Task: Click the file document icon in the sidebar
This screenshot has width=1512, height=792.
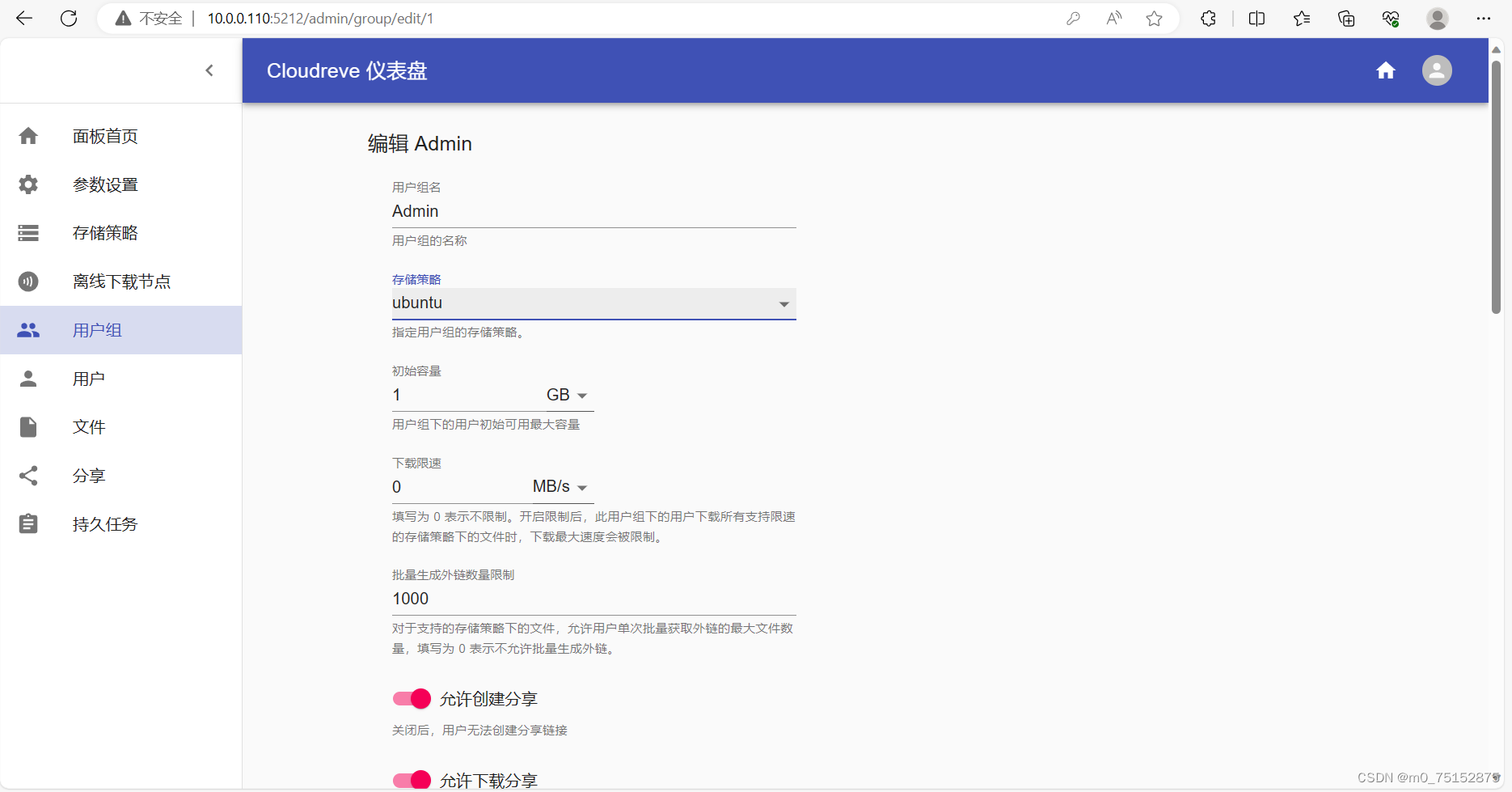Action: pos(28,427)
